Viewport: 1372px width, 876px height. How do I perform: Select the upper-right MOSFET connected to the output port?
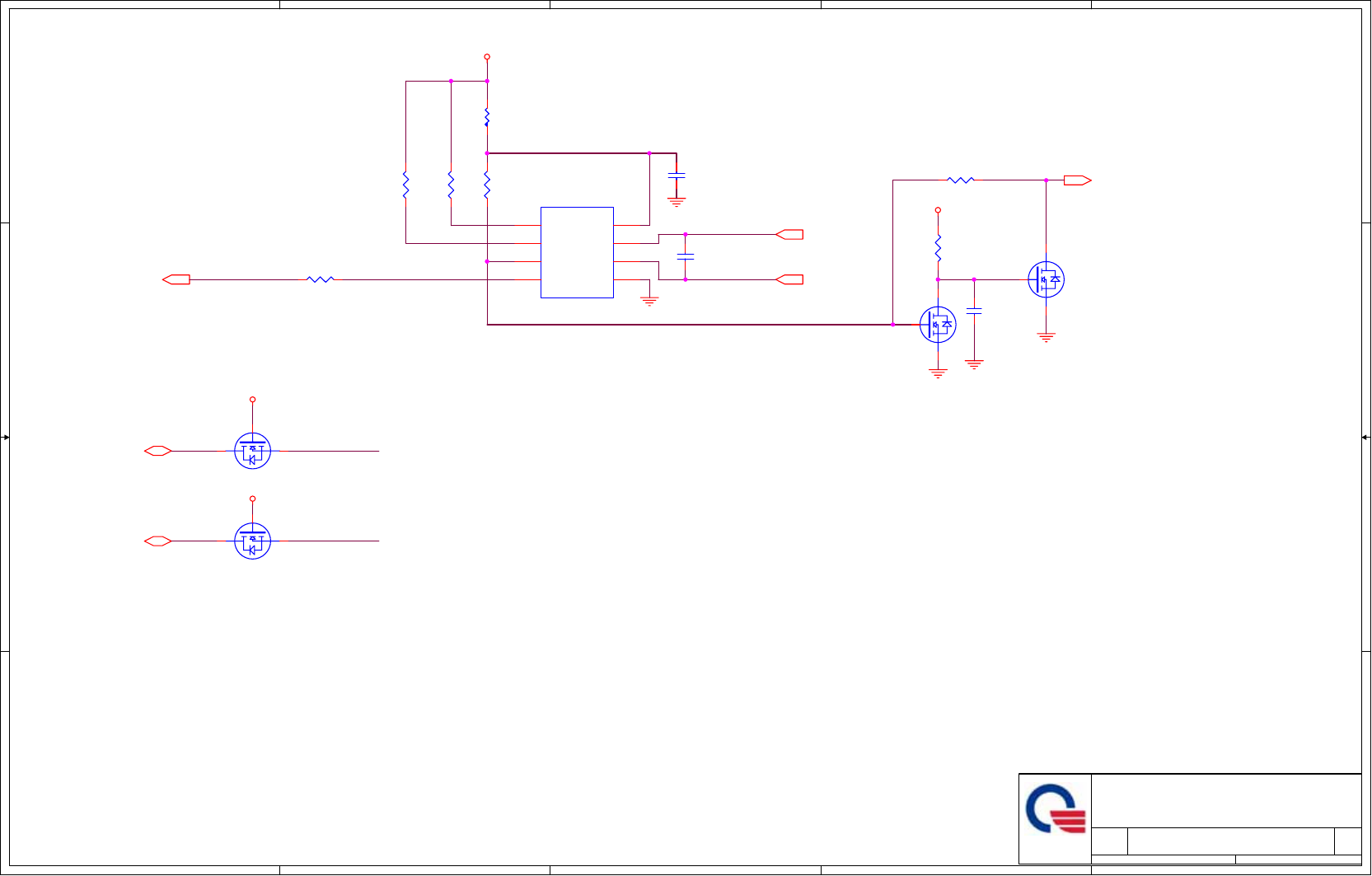coord(1046,279)
